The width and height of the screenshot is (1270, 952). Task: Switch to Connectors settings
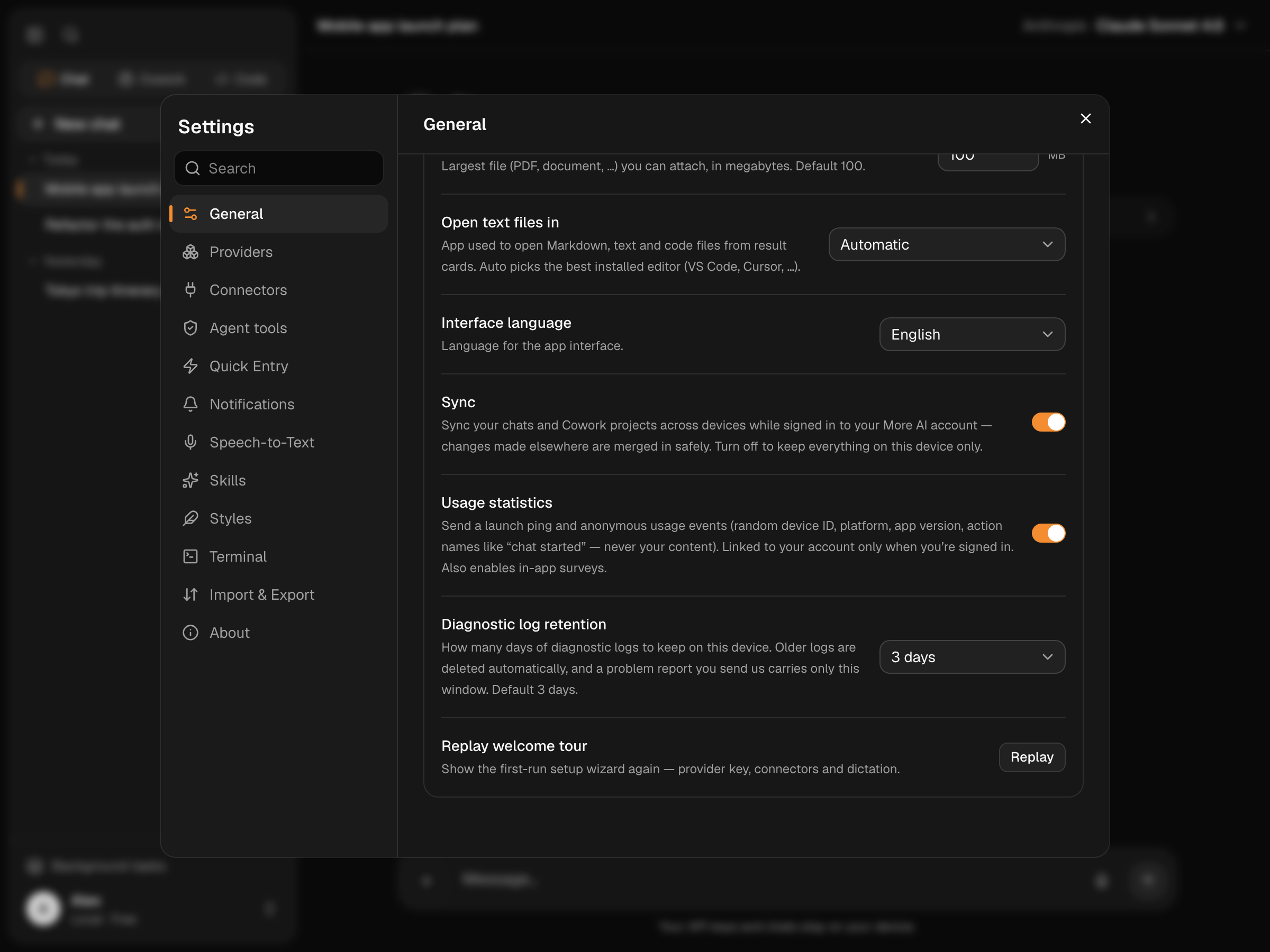tap(278, 290)
